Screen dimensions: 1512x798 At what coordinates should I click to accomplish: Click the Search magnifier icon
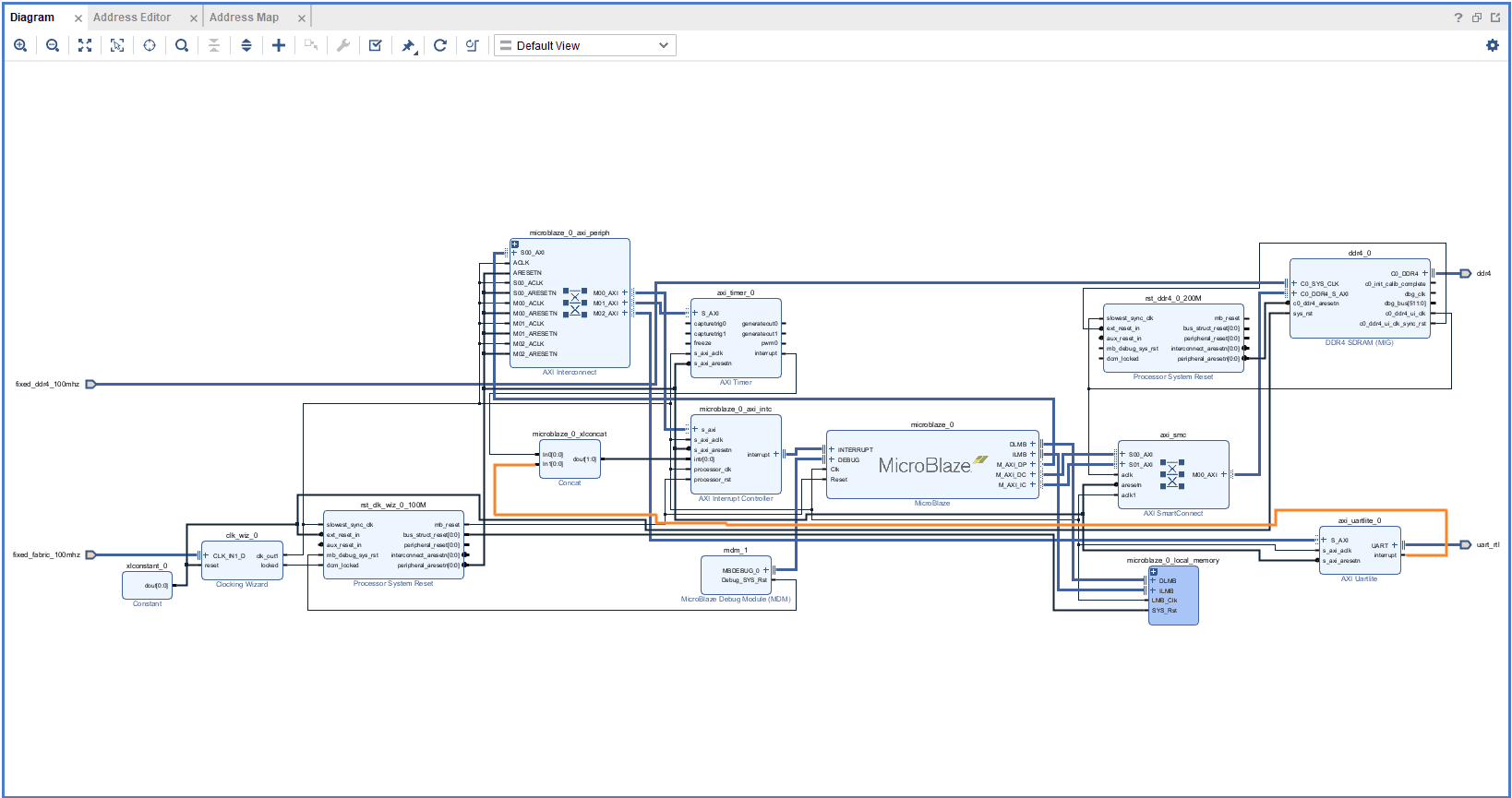(x=182, y=45)
